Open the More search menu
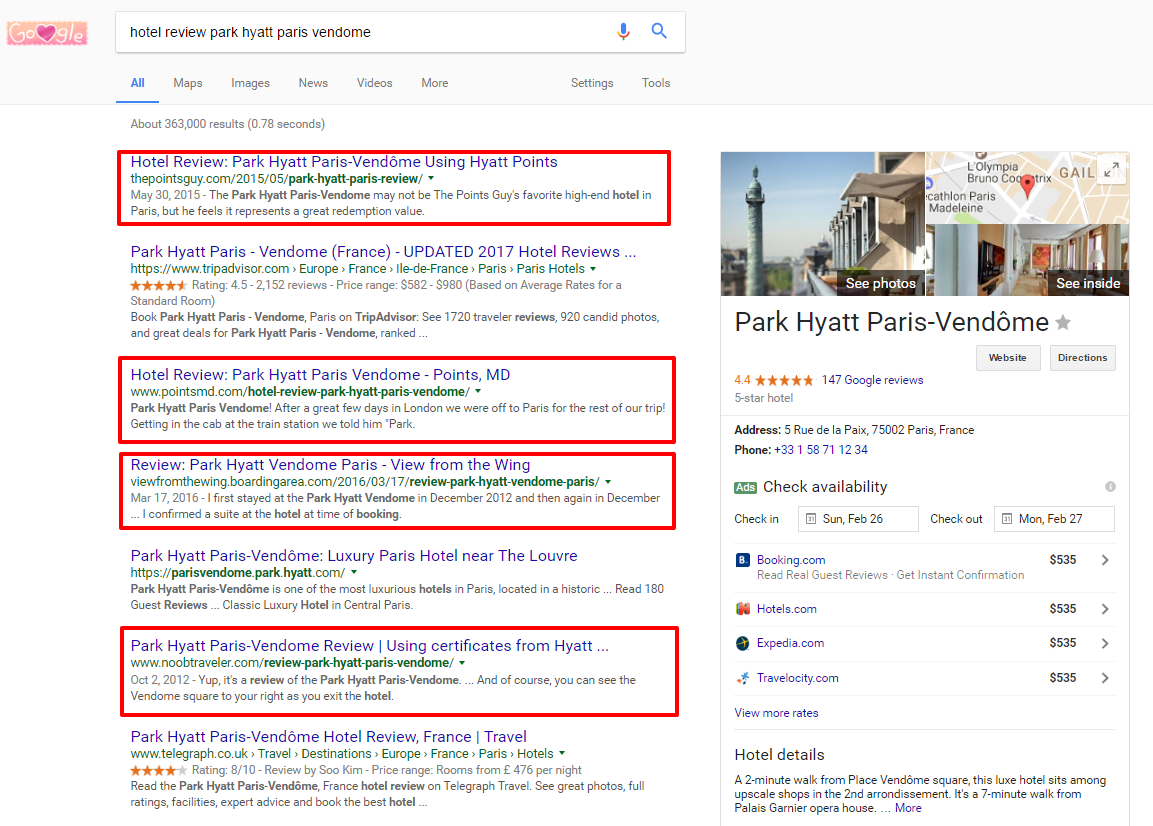This screenshot has width=1153, height=826. (435, 83)
